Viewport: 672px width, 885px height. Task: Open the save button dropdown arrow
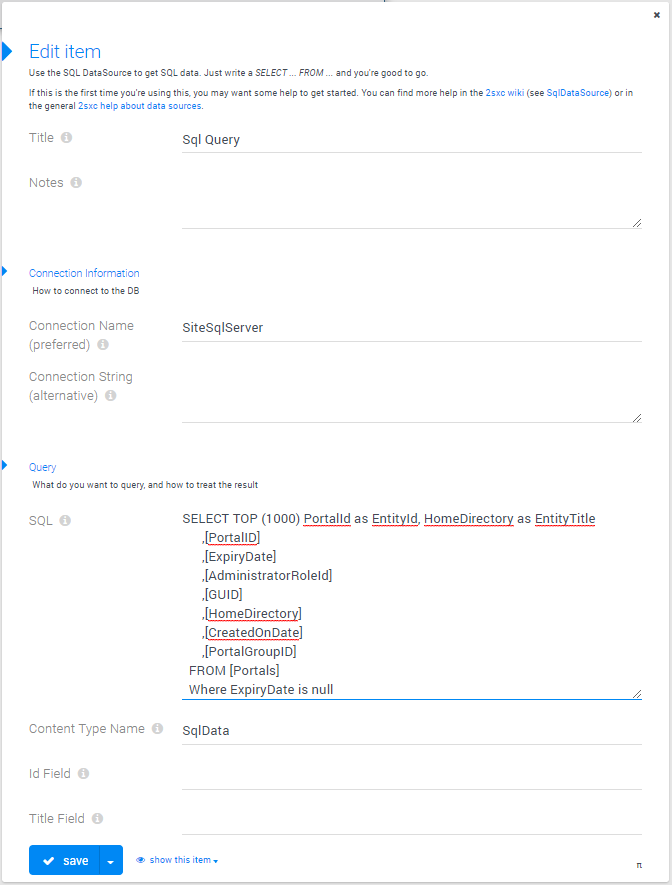[x=111, y=860]
